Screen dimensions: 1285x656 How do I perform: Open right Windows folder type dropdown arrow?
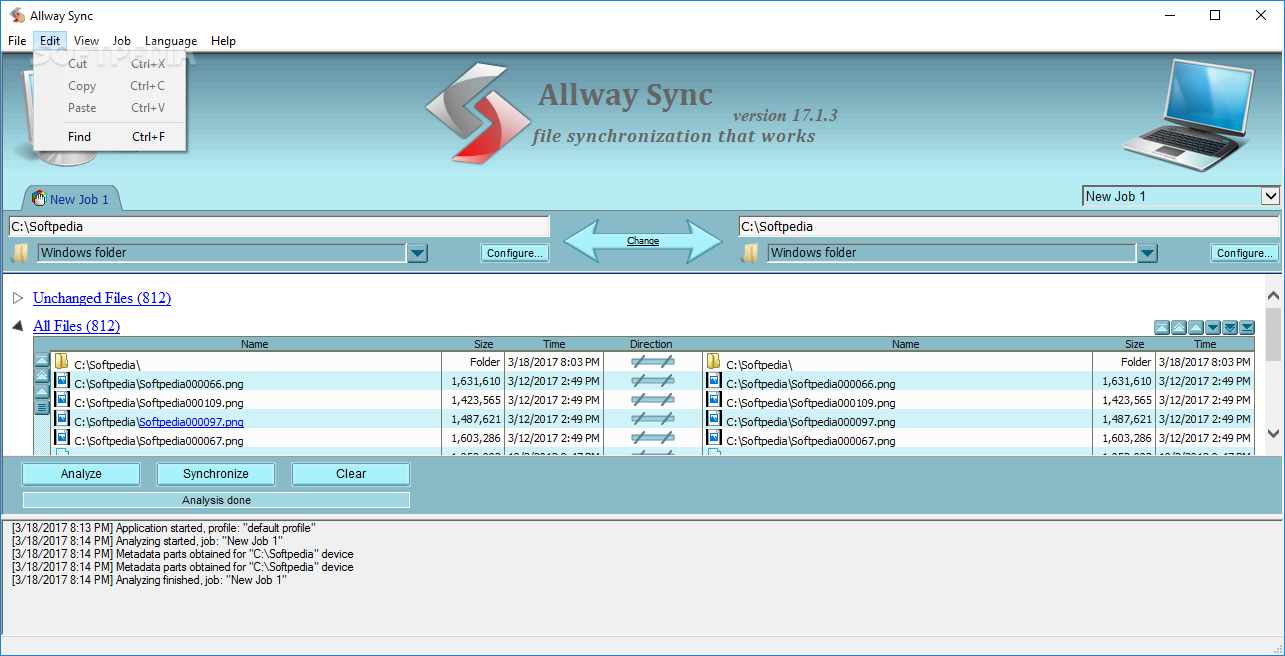point(1147,253)
